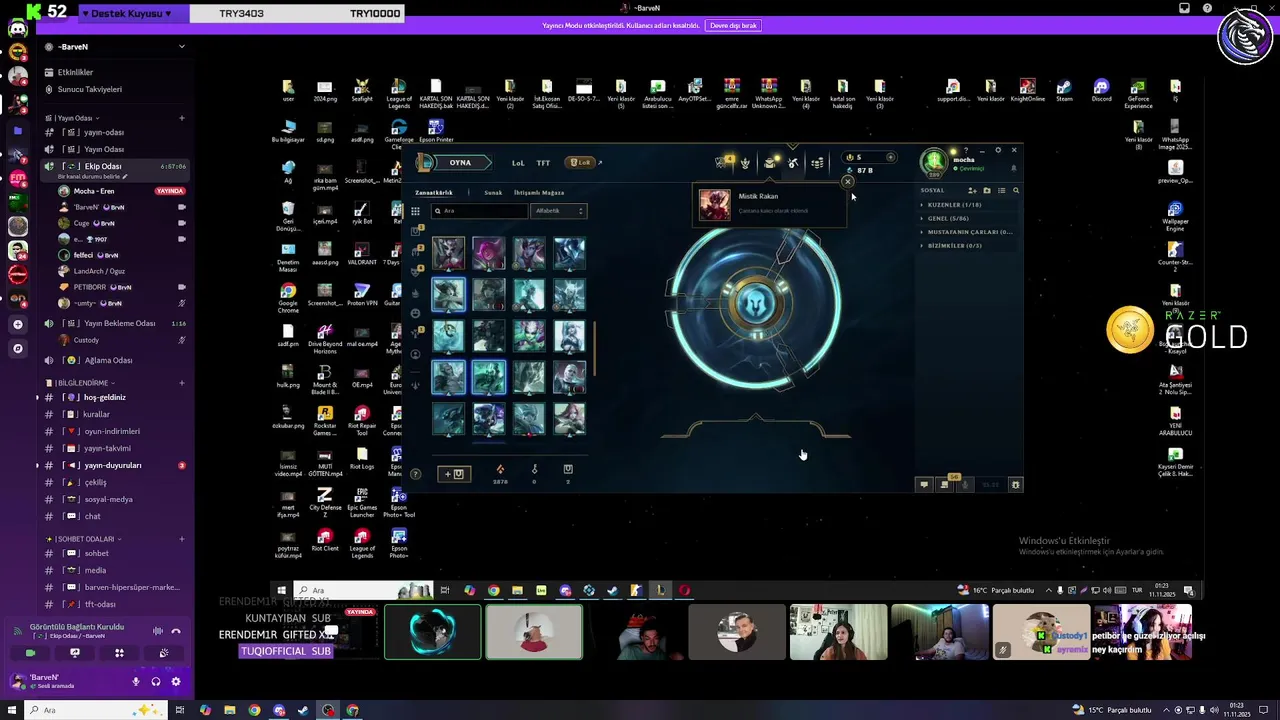Disconnect from the voice call
This screenshot has width=1280, height=720.
point(176,631)
